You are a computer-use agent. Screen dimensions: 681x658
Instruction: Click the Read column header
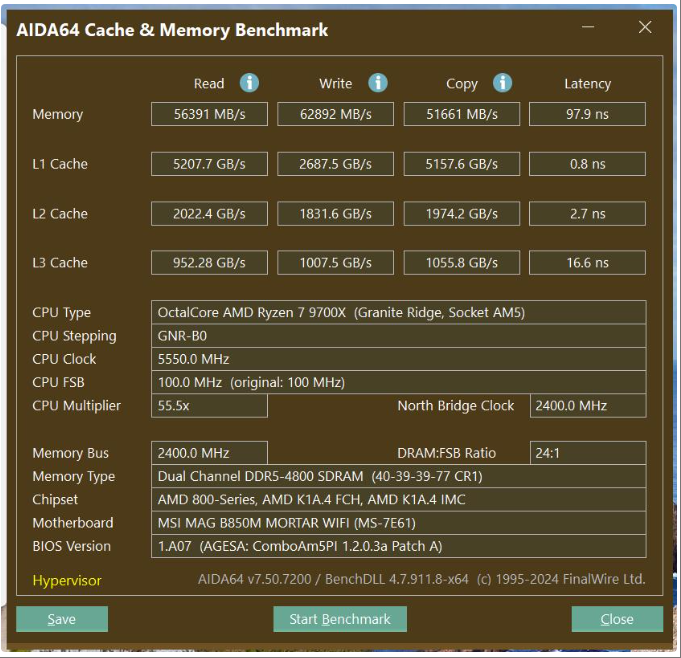(209, 83)
